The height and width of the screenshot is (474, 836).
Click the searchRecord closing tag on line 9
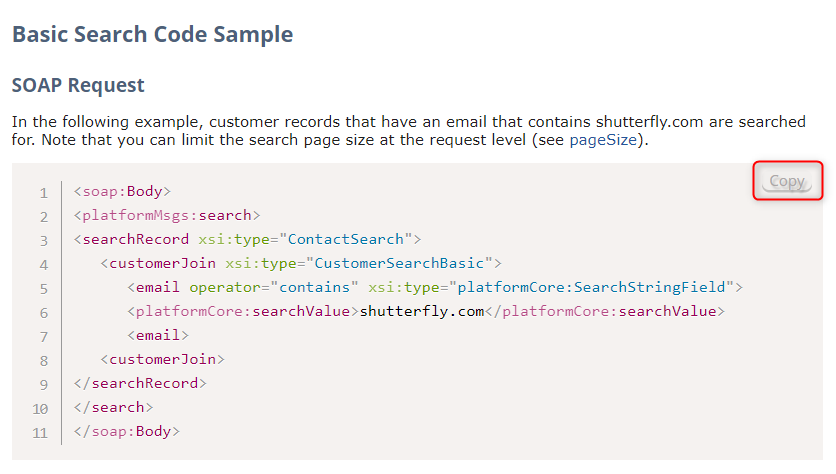coord(140,383)
